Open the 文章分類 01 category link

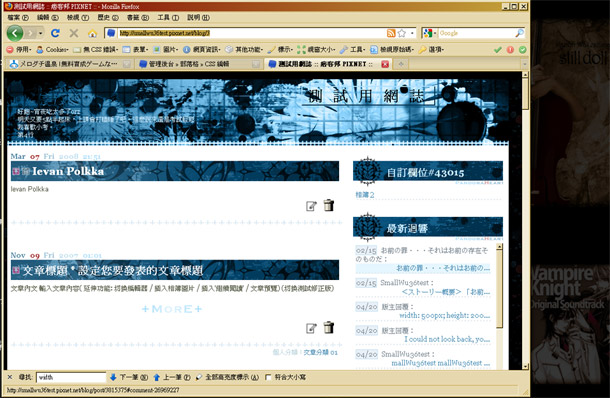[x=321, y=352]
